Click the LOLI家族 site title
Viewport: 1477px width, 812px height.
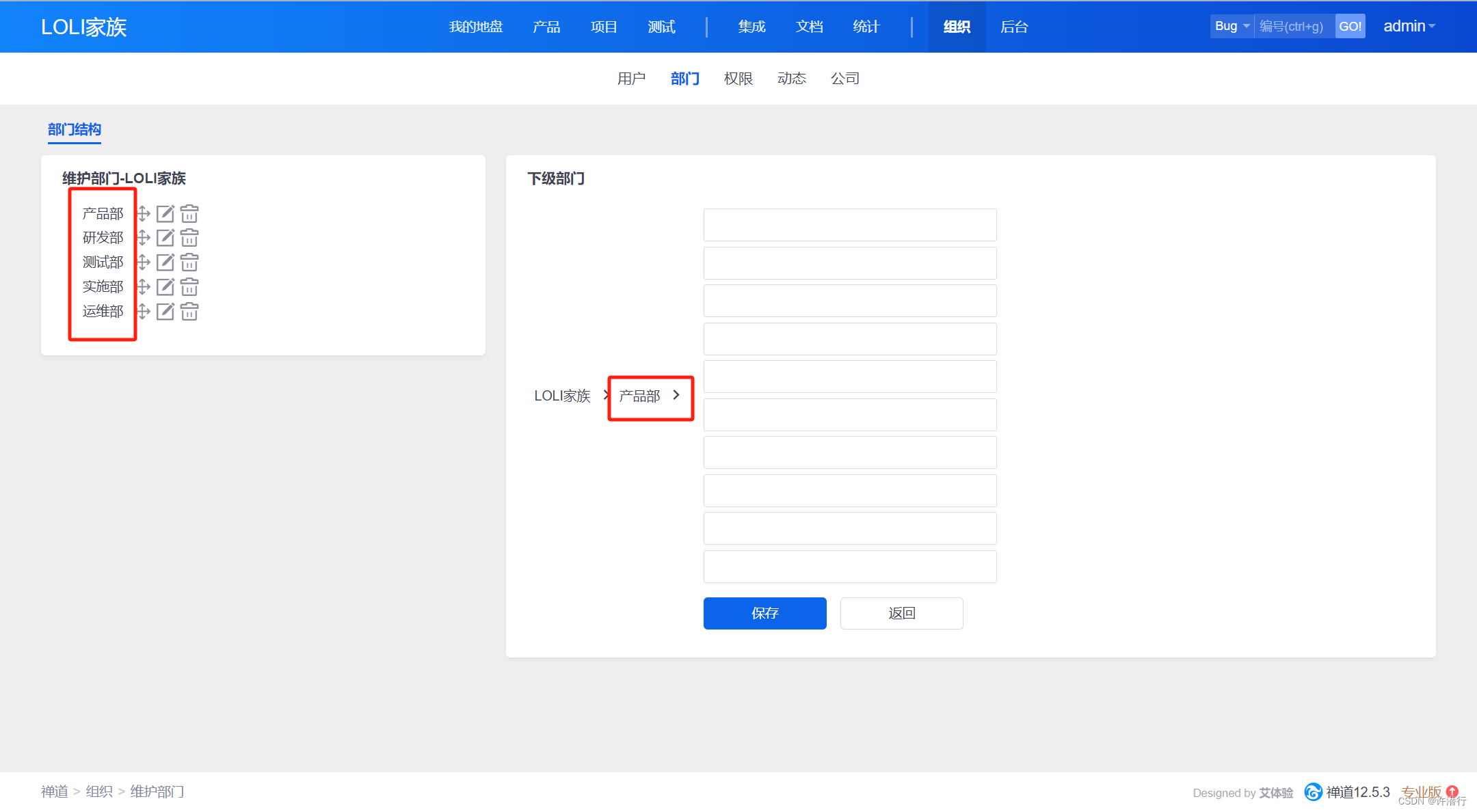click(x=83, y=27)
